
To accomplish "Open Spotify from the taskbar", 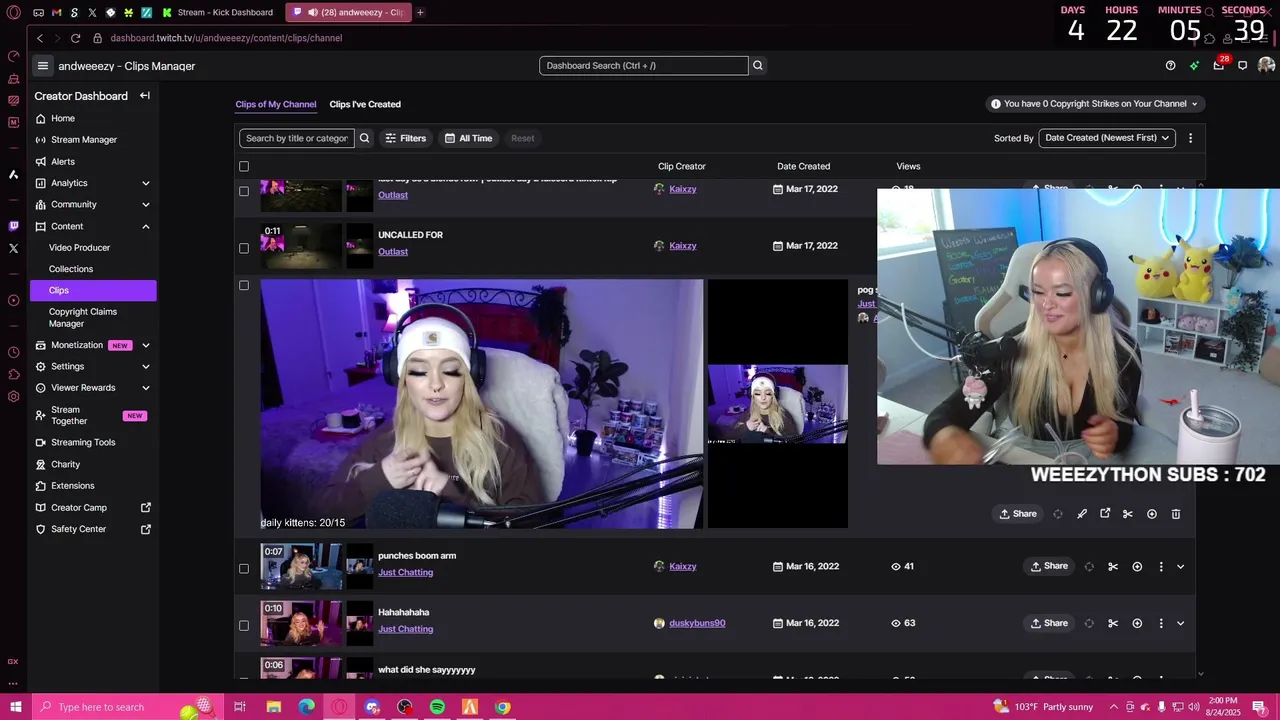I will pyautogui.click(x=437, y=707).
